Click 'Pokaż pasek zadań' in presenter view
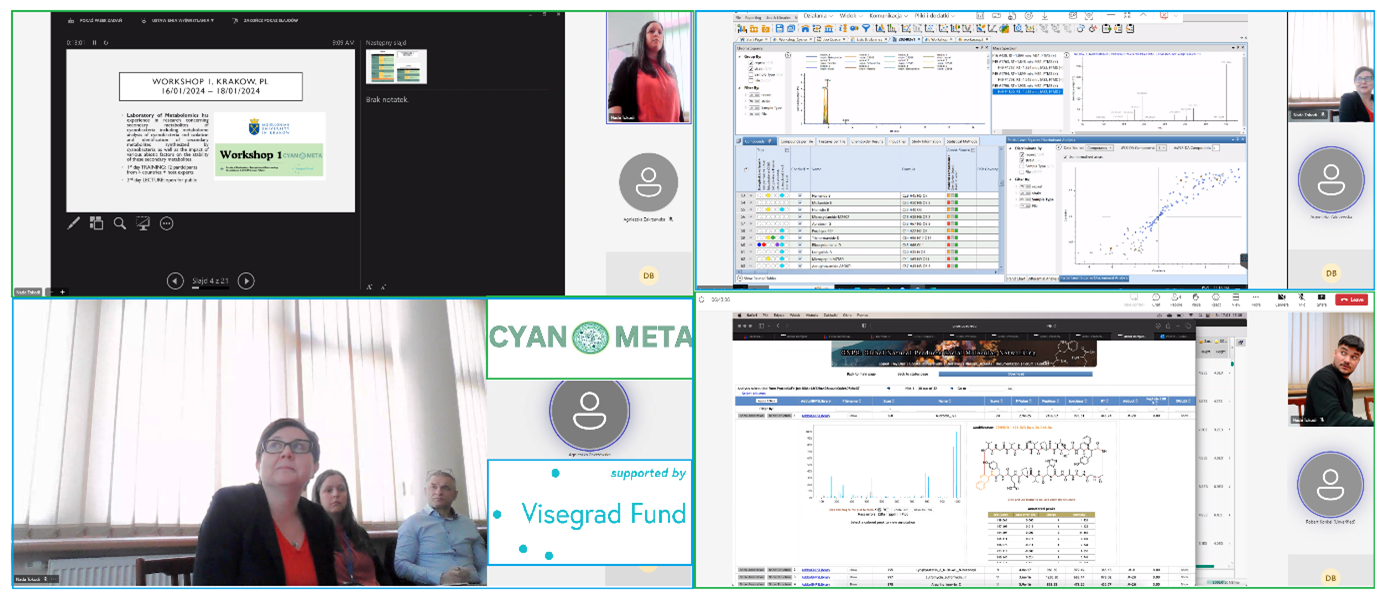1386x600 pixels. [93, 20]
